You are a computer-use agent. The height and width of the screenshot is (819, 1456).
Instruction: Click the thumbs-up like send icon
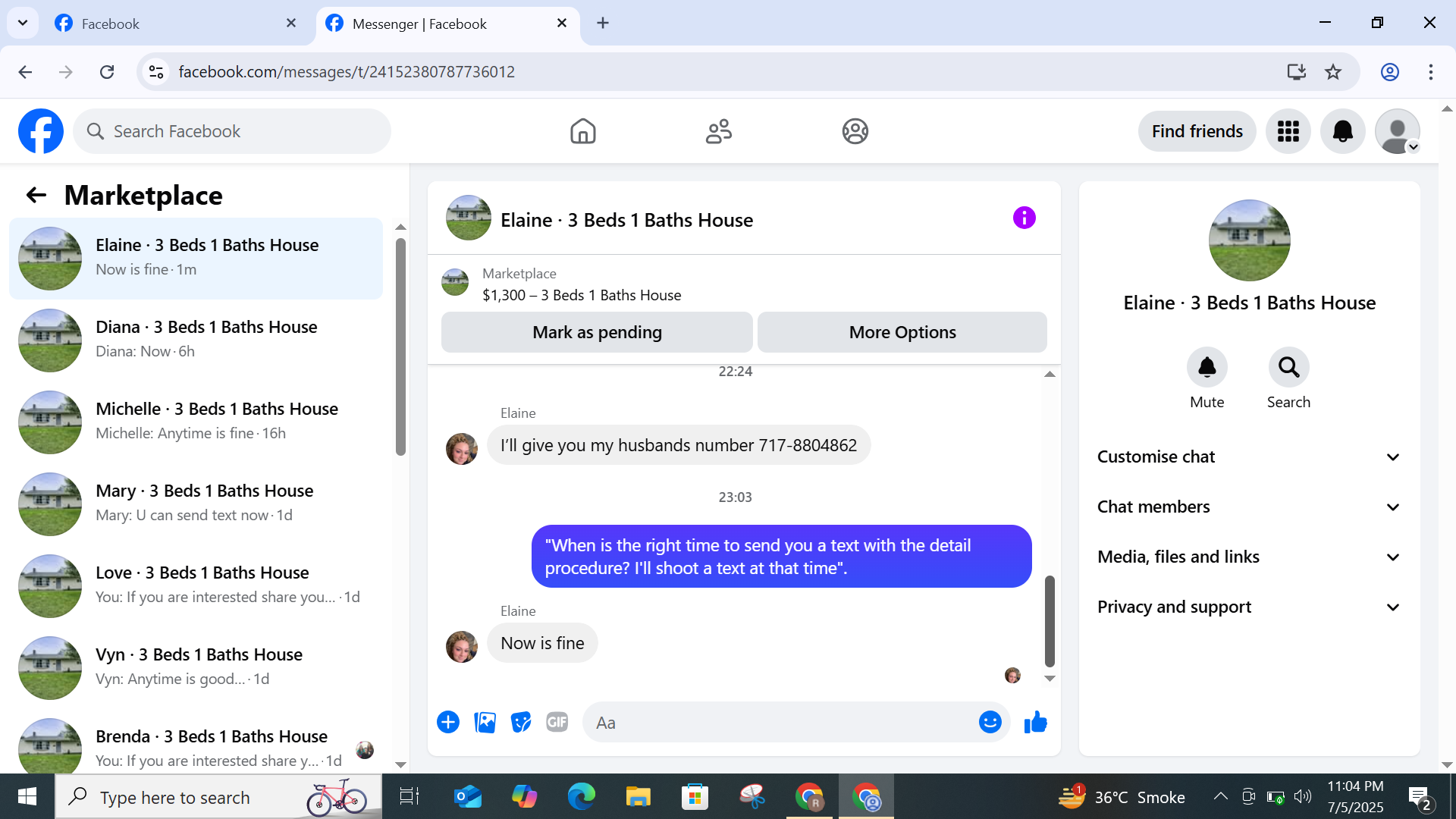(x=1035, y=723)
